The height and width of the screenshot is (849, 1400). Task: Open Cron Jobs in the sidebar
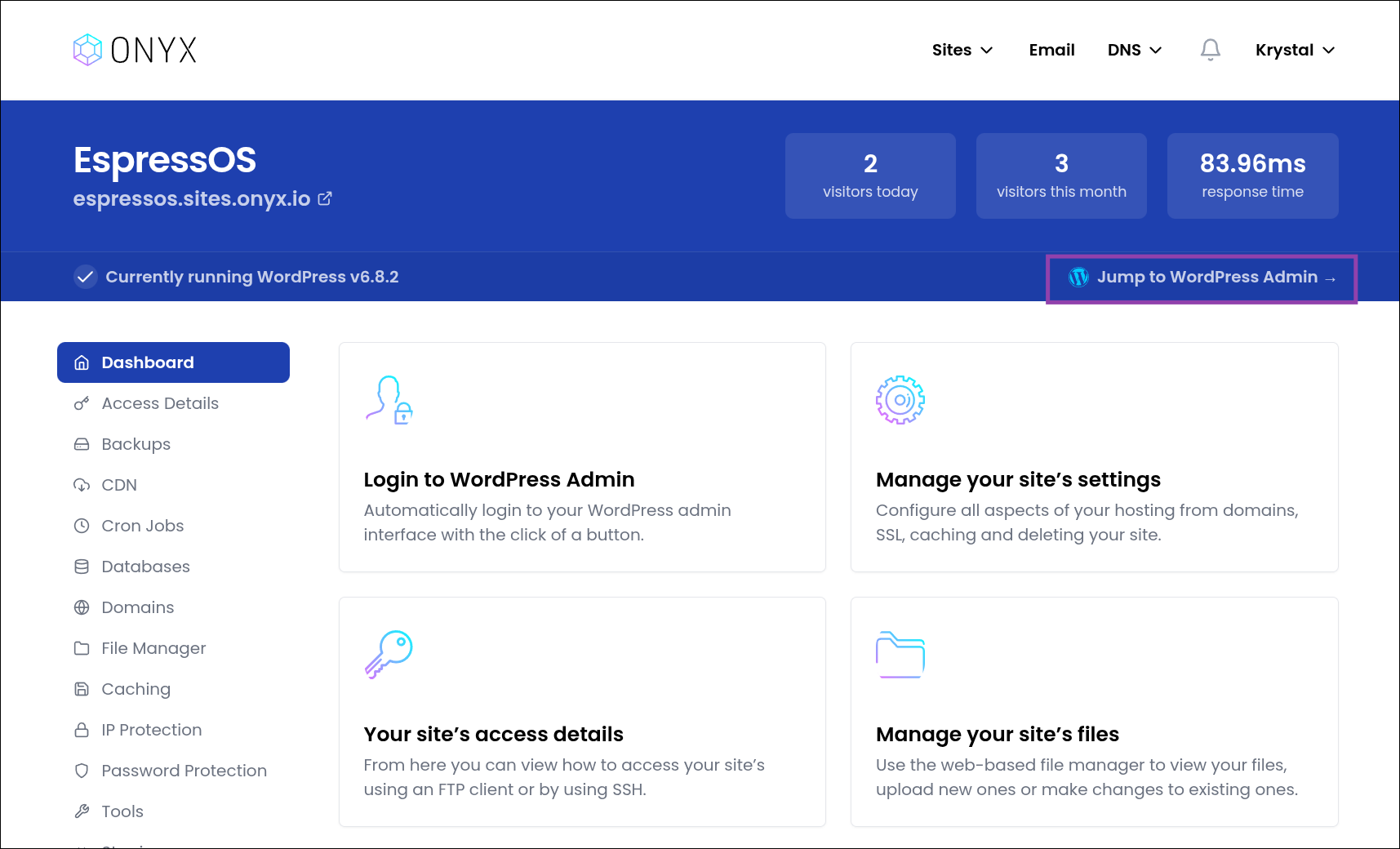coord(173,526)
